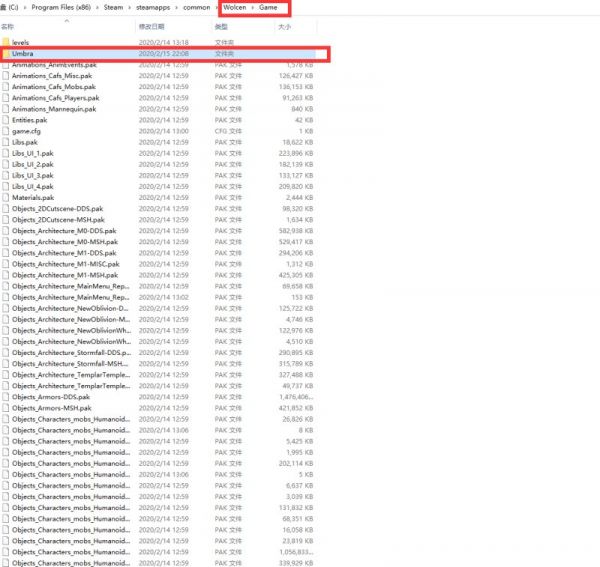
Task: Click the sort direction chevron above the name column
Action: (67, 21)
